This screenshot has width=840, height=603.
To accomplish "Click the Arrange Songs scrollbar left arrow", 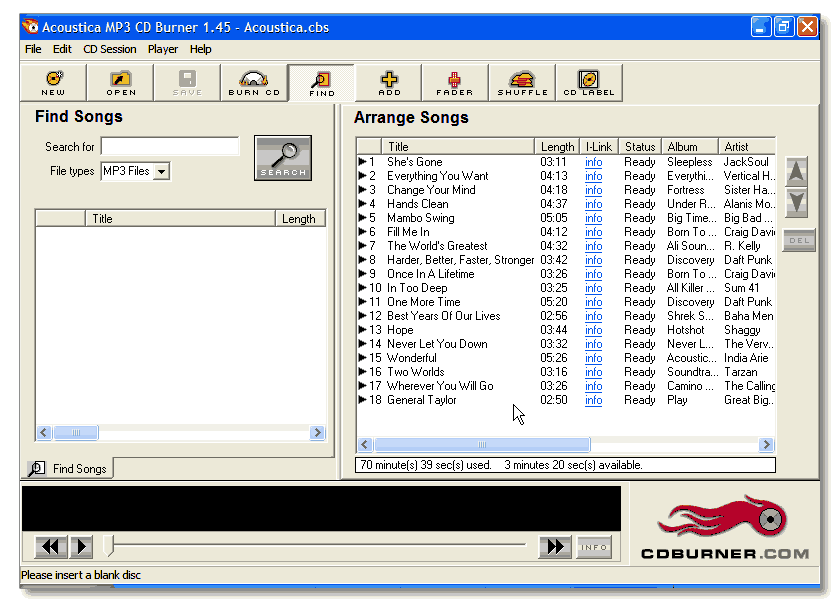I will [365, 444].
